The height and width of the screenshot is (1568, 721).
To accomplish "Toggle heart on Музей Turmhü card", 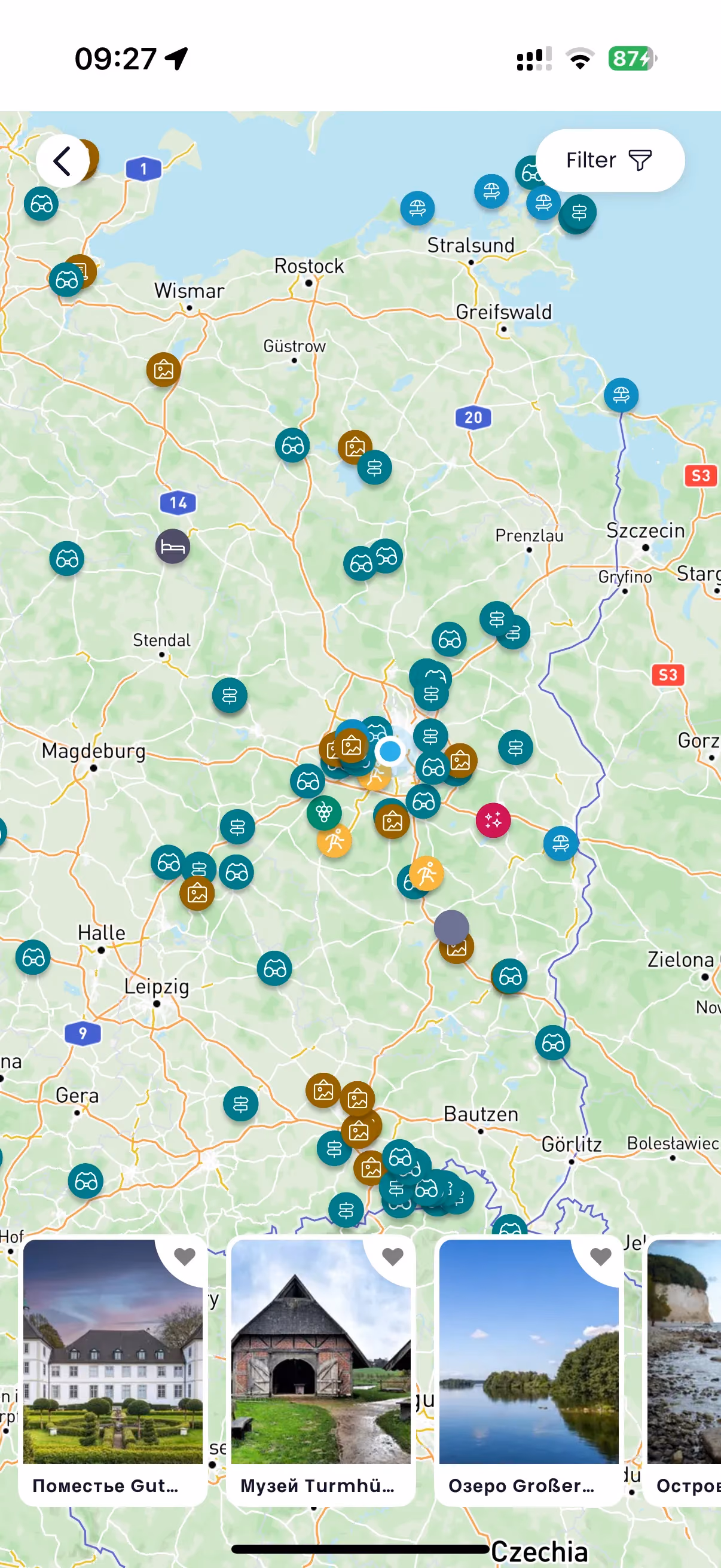I will click(392, 1256).
